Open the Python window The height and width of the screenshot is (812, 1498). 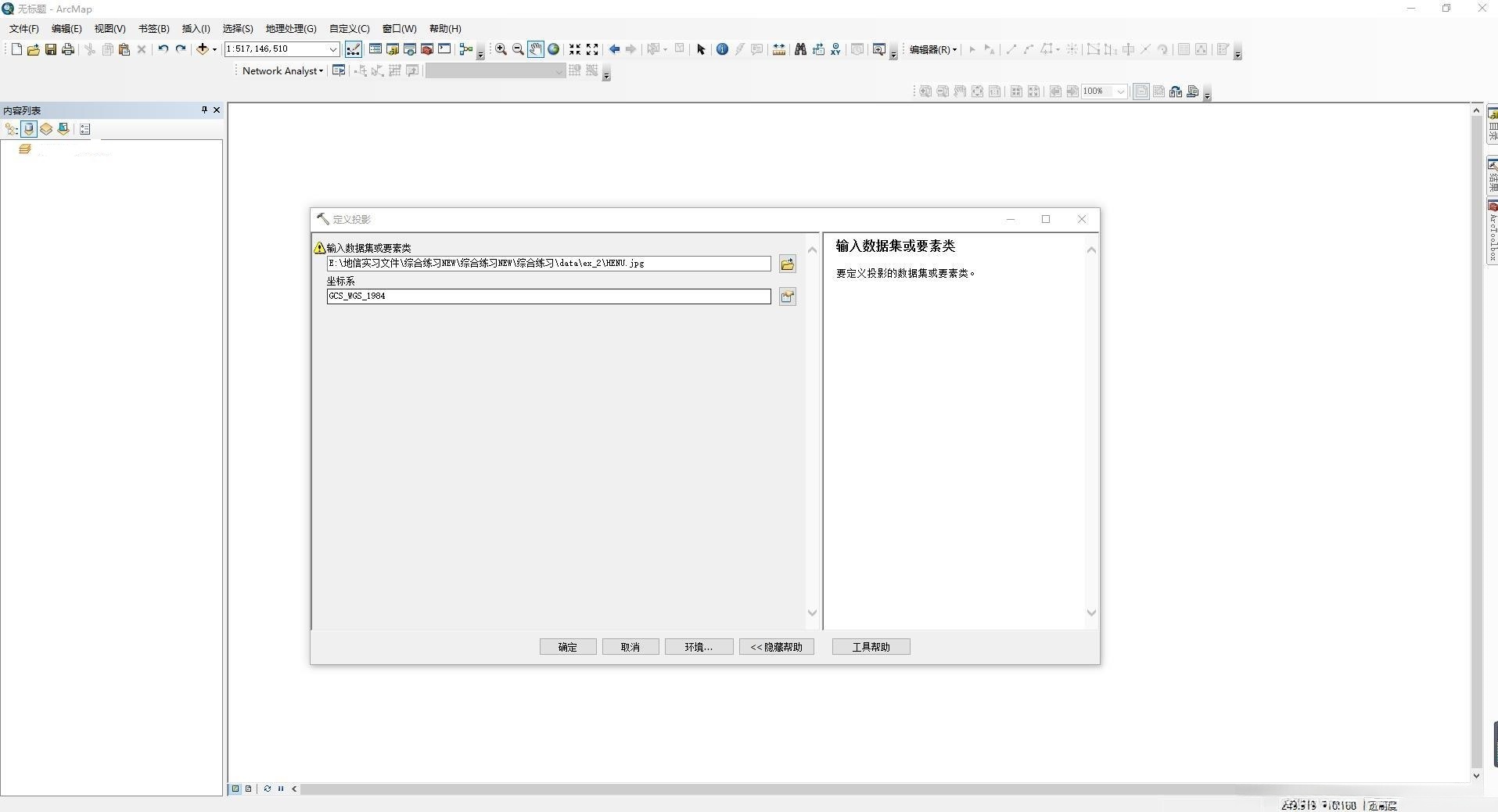point(444,49)
